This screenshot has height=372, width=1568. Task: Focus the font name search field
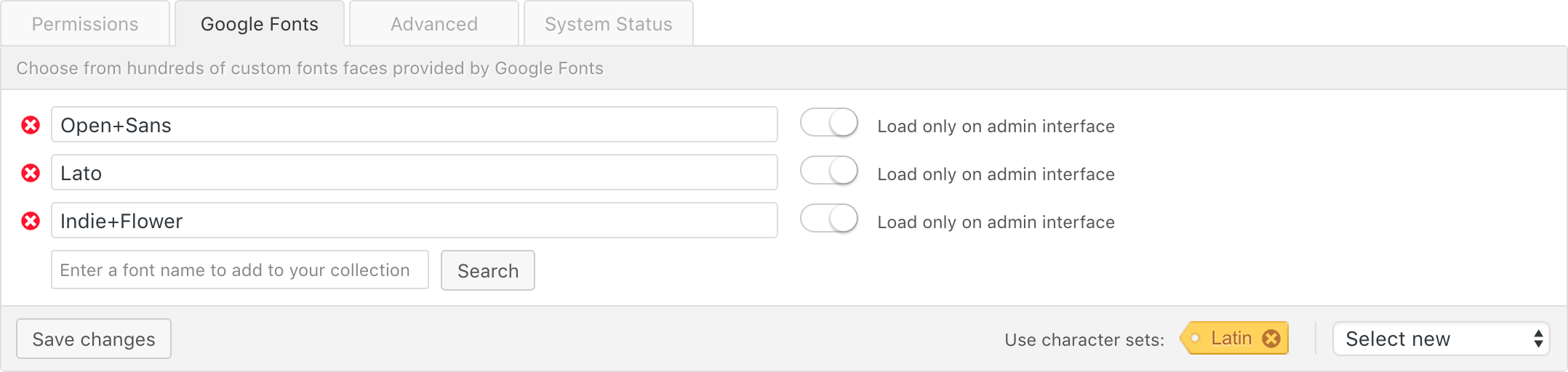click(240, 270)
